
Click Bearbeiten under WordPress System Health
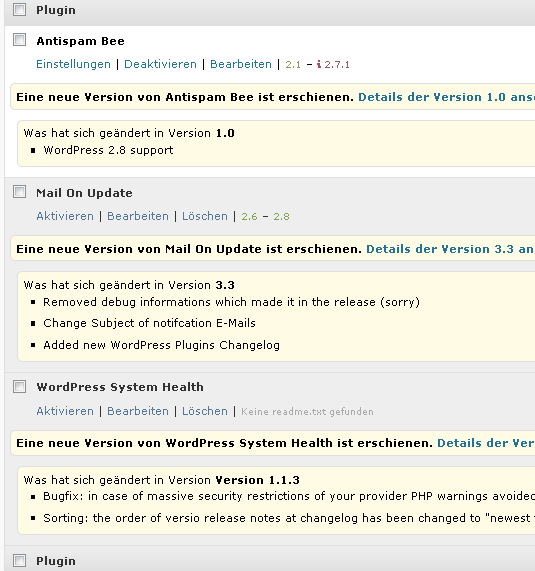[x=138, y=411]
